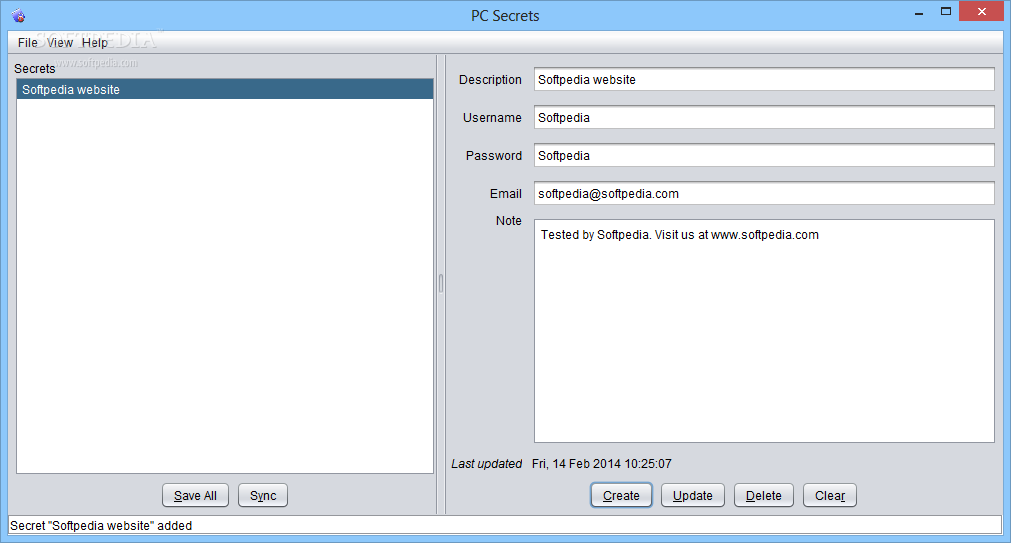The height and width of the screenshot is (543, 1011).
Task: Maximize the PC Secrets window
Action: coord(946,12)
